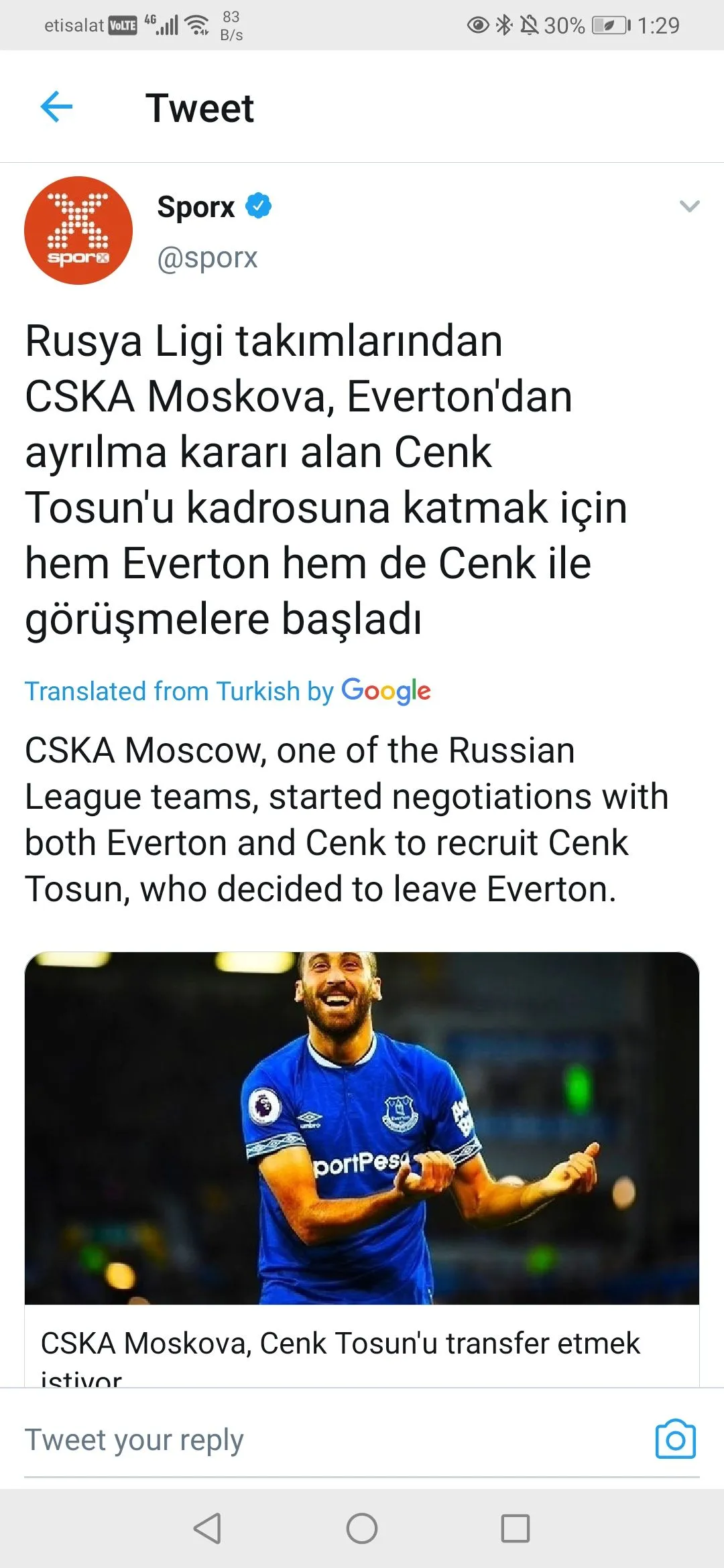Tap the Bluetooth status icon
Viewport: 724px width, 1568px height.
pyautogui.click(x=504, y=25)
